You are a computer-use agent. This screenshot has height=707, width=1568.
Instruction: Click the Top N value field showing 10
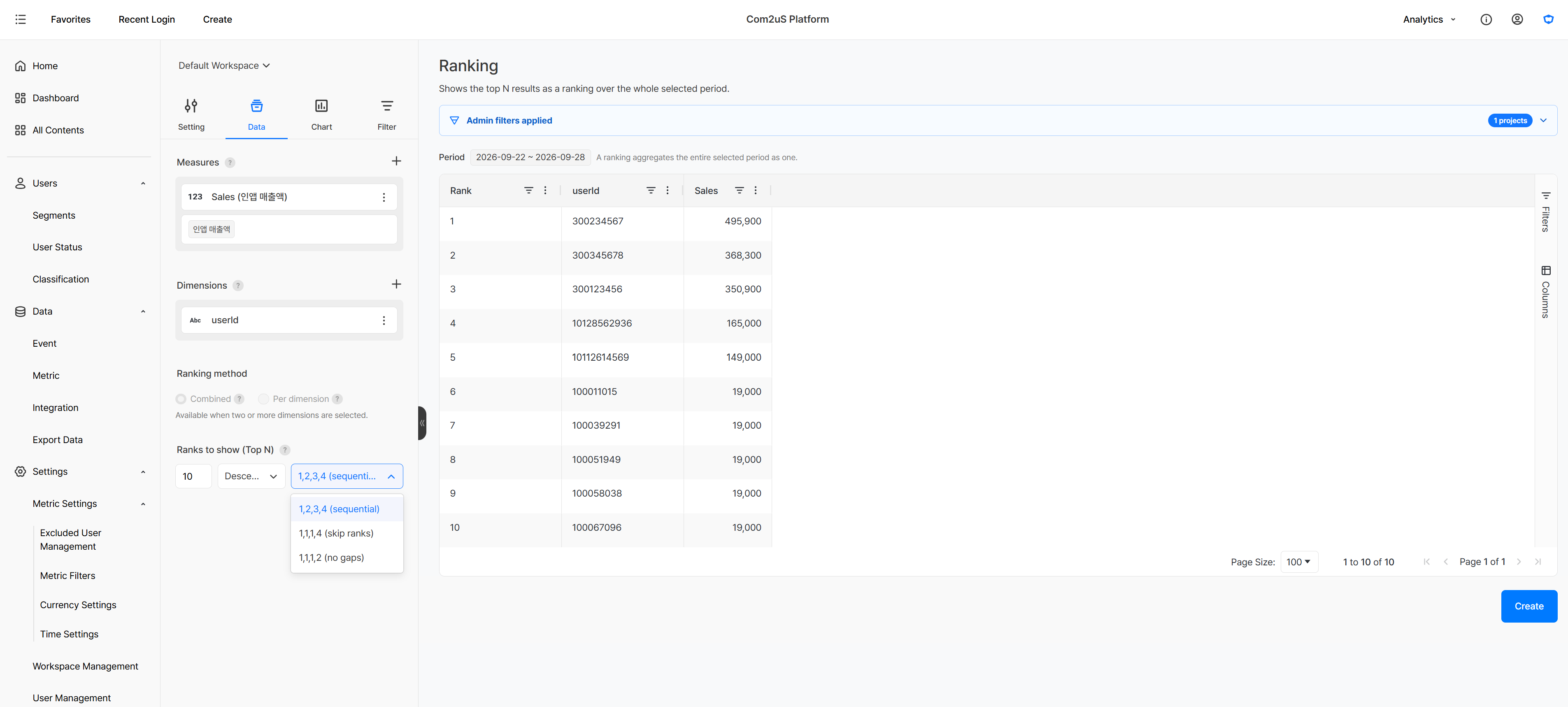[x=193, y=476]
